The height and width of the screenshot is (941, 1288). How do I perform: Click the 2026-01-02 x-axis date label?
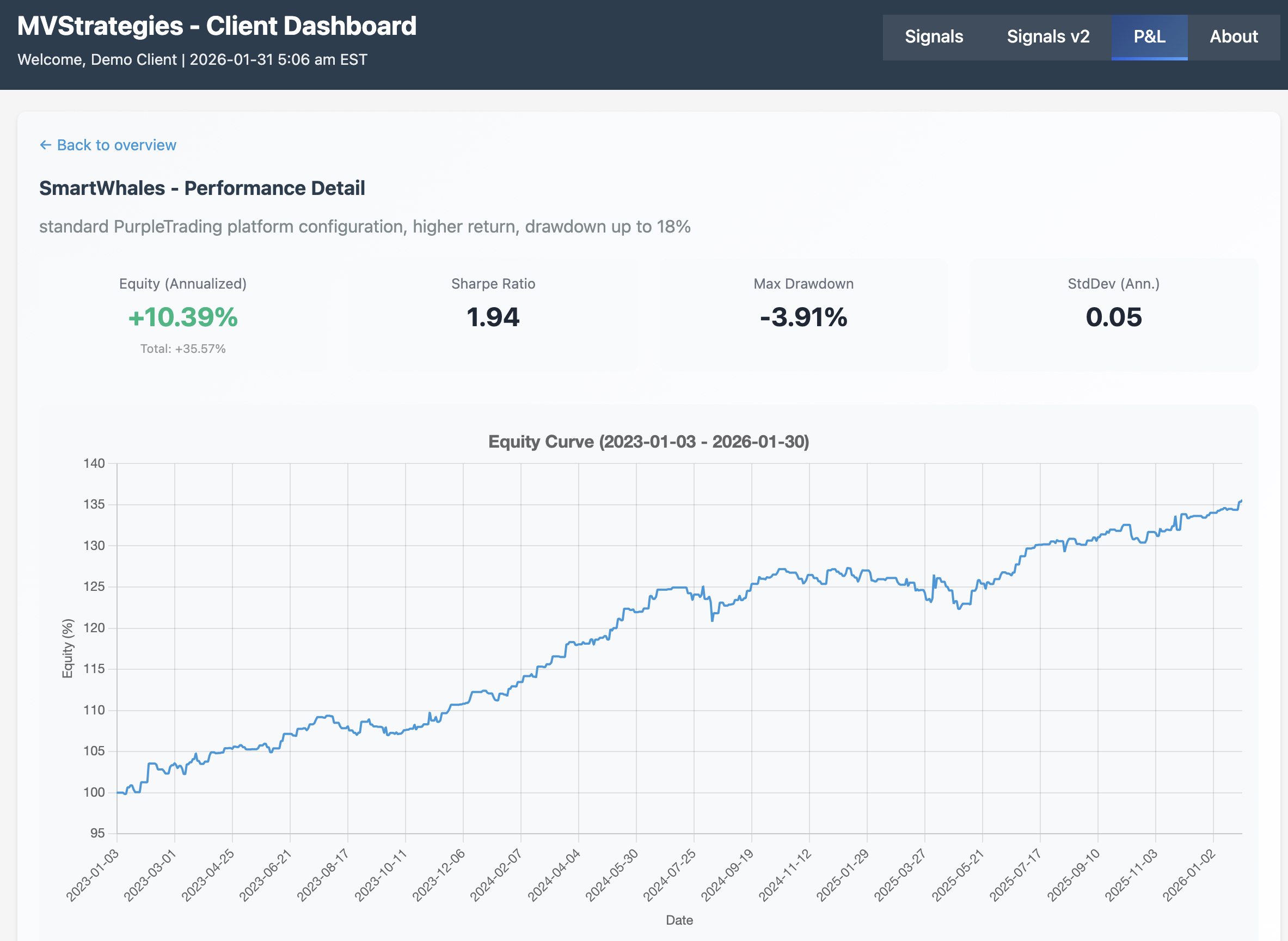[x=1189, y=875]
